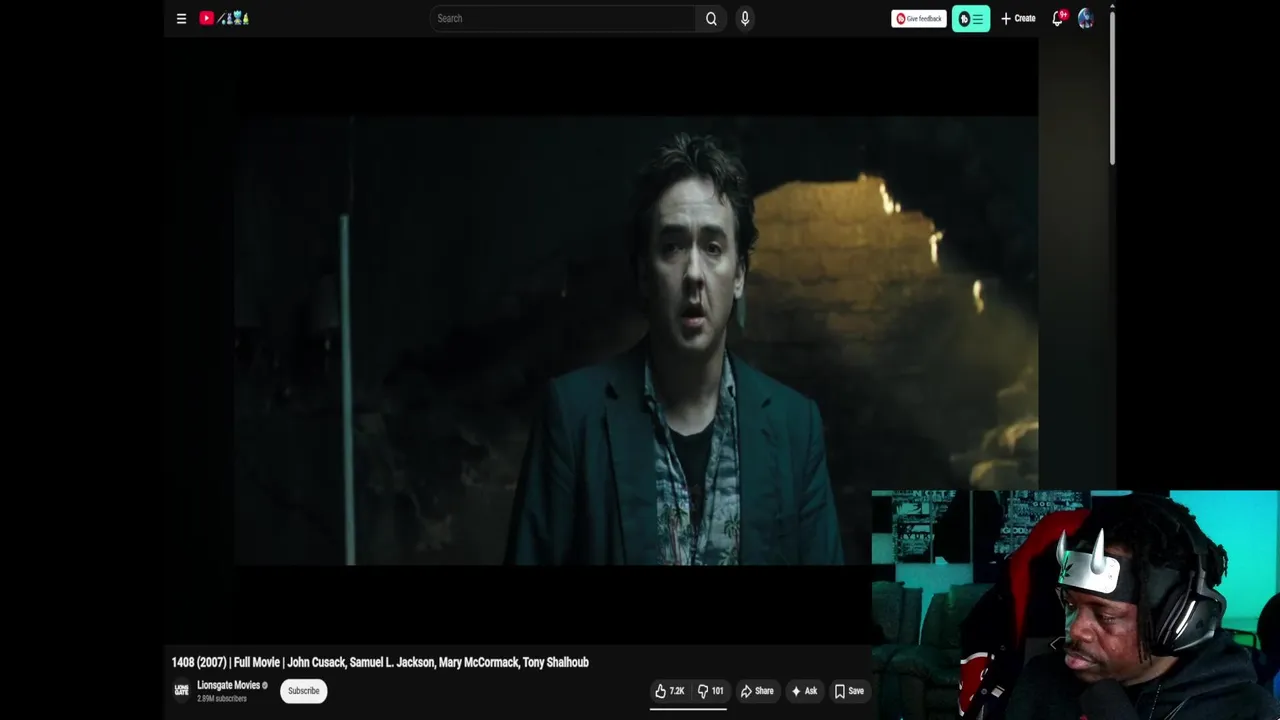The height and width of the screenshot is (720, 1280).
Task: Subscribe to Lionsgate Movies
Action: (303, 691)
